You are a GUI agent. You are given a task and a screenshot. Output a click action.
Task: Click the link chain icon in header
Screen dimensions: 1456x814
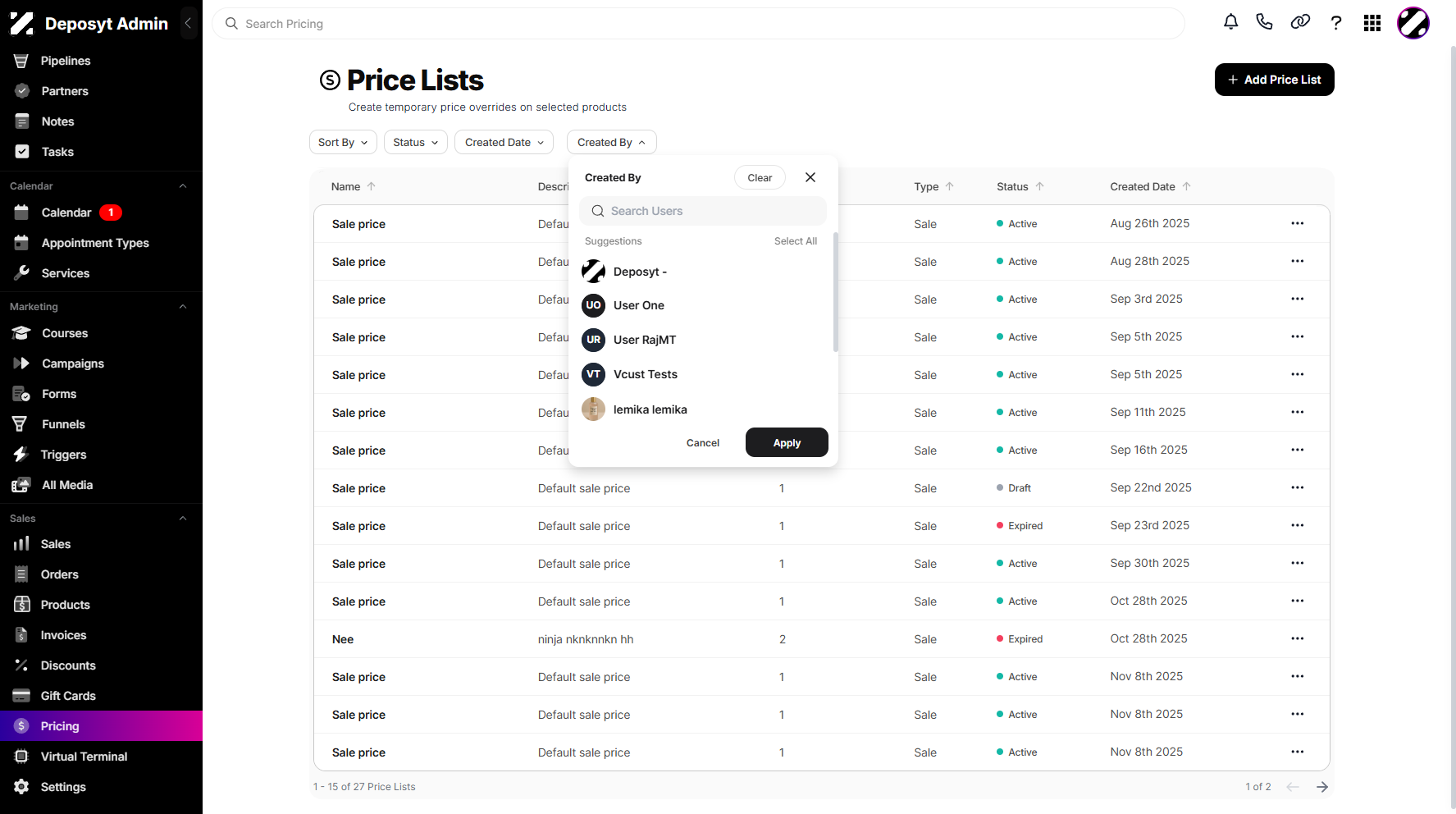1300,22
